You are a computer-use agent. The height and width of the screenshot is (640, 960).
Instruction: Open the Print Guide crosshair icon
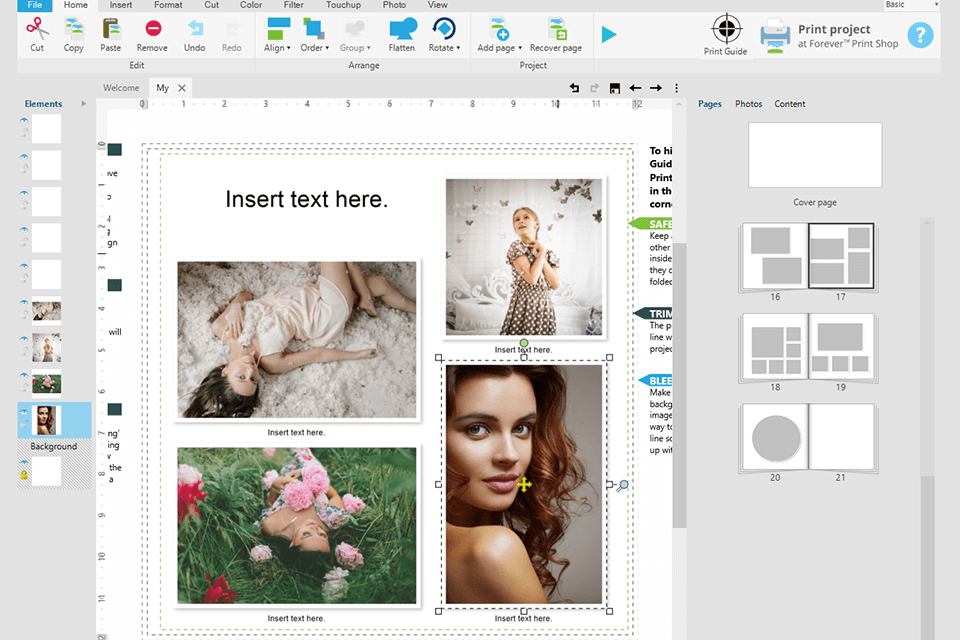click(x=726, y=29)
